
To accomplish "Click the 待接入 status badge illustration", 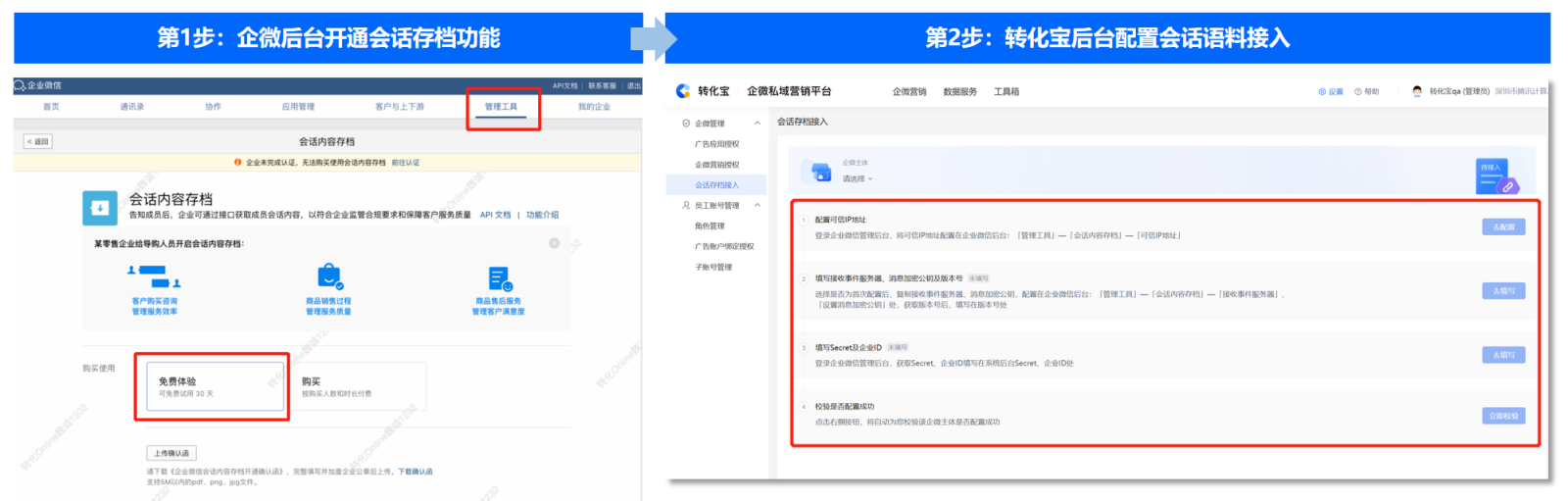I will [1496, 175].
